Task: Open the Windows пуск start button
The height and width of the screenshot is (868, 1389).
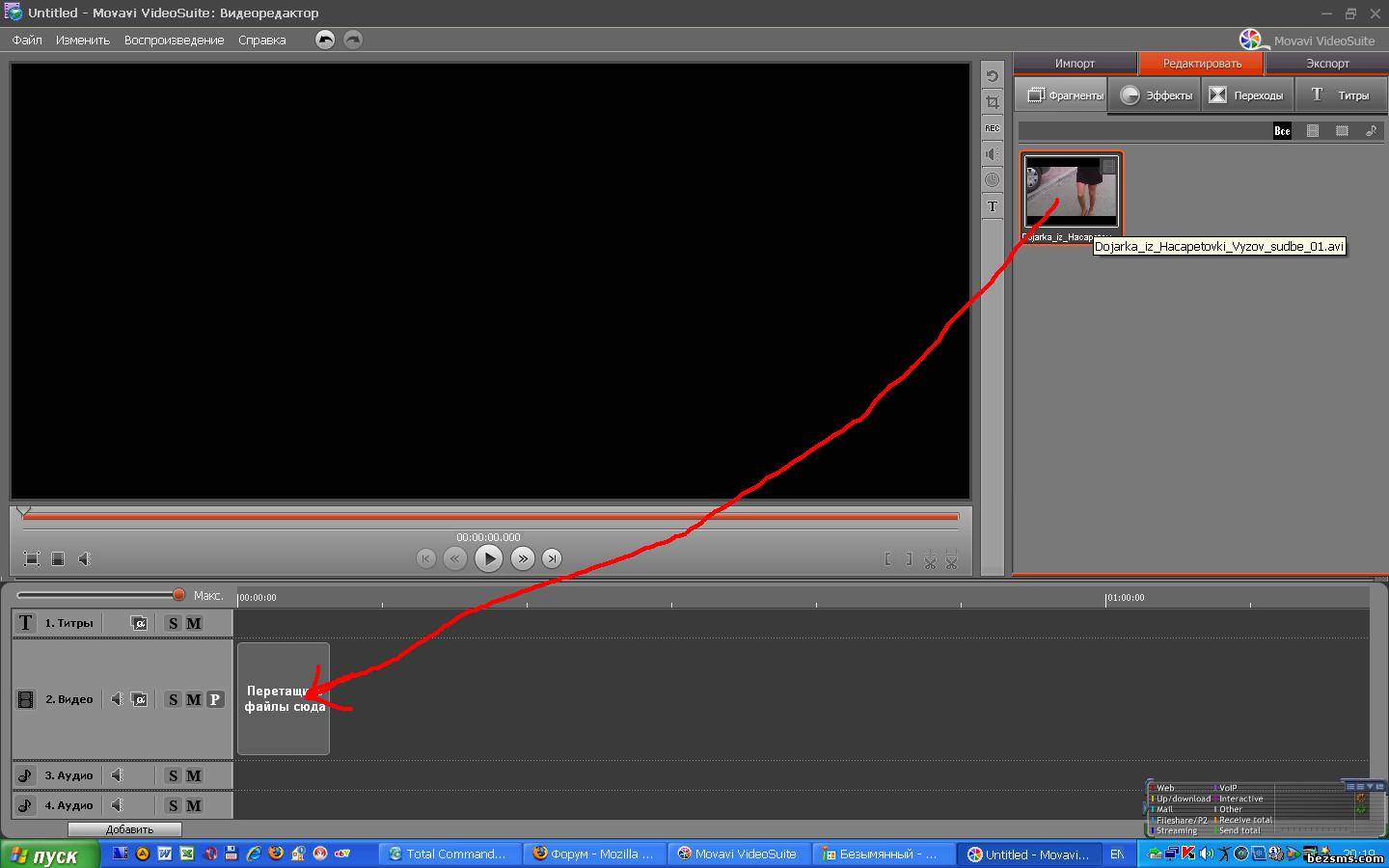Action: pyautogui.click(x=49, y=854)
